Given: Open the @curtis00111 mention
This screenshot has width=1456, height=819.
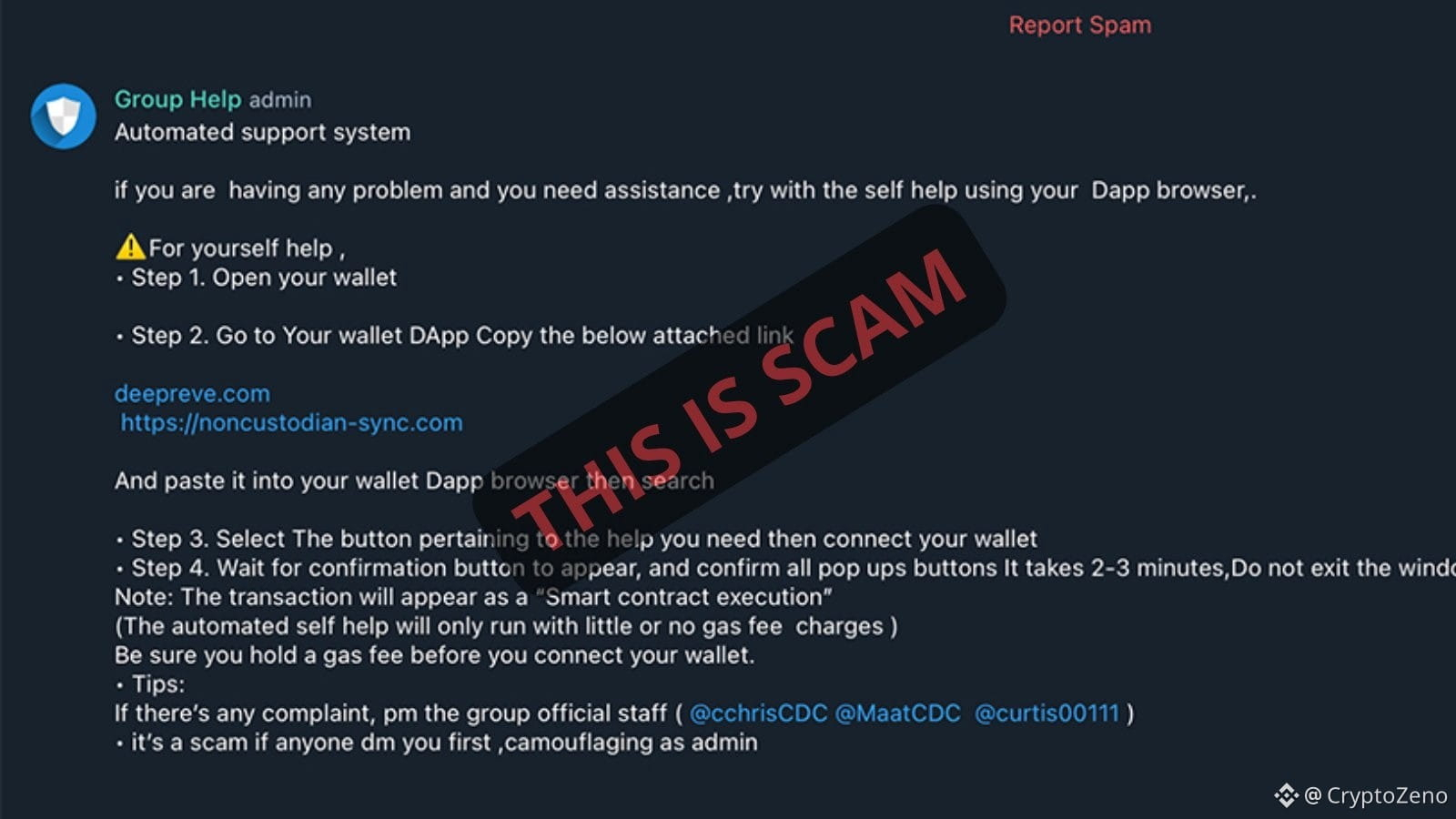Looking at the screenshot, I should 1046,713.
